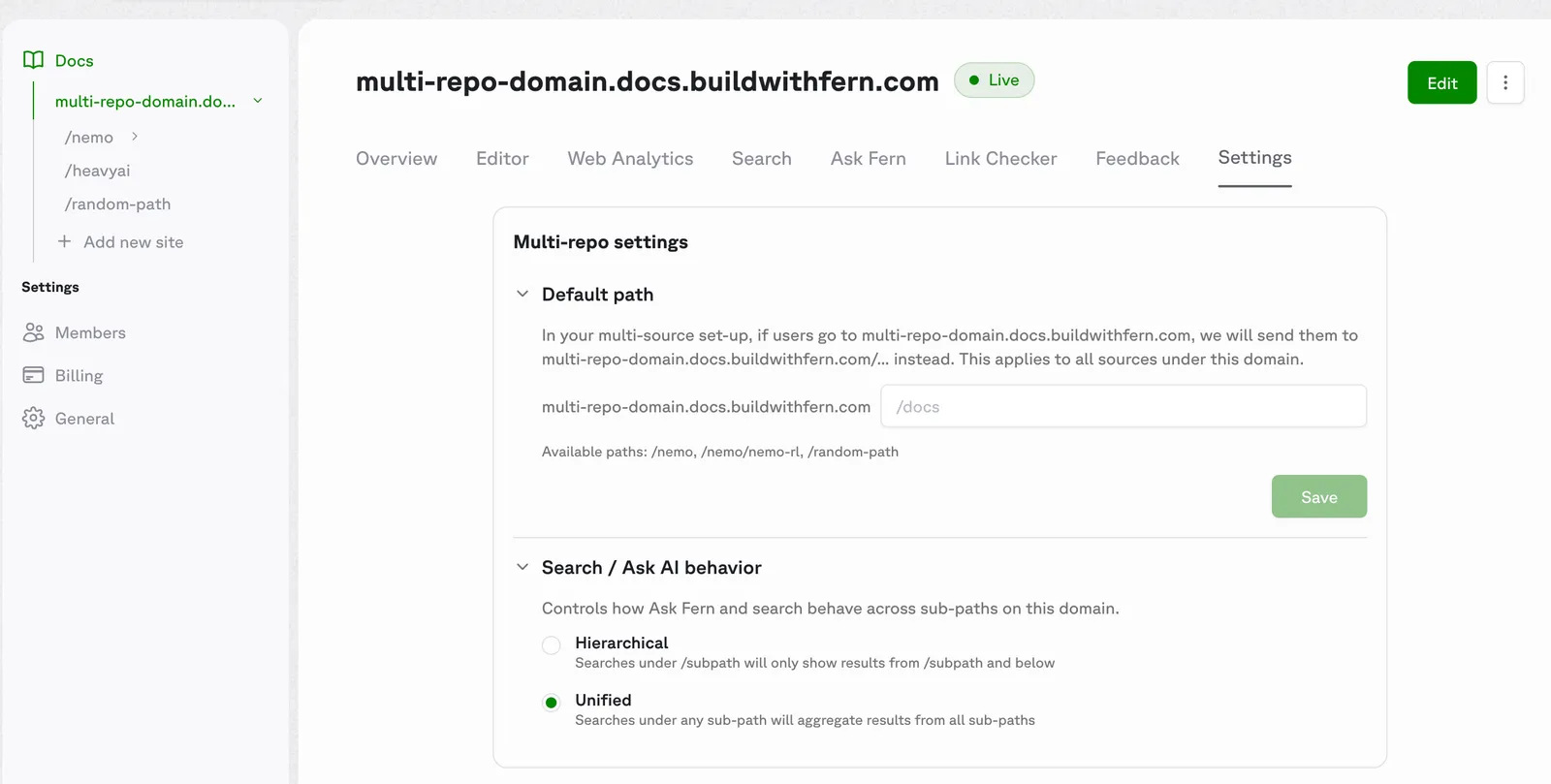Open the Members settings page
This screenshot has width=1551, height=784.
click(x=90, y=332)
